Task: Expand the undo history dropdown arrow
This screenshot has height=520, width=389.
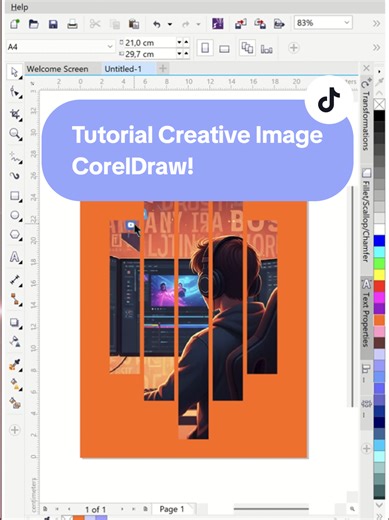Action: coord(170,24)
